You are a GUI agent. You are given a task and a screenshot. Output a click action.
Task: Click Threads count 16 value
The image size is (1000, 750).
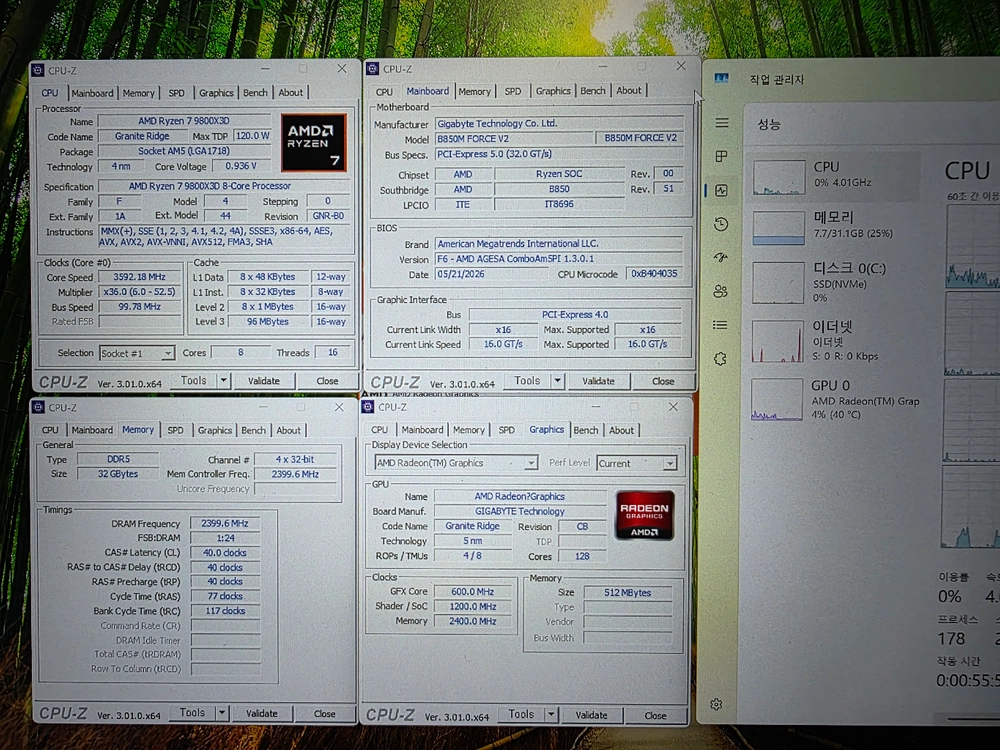click(333, 353)
